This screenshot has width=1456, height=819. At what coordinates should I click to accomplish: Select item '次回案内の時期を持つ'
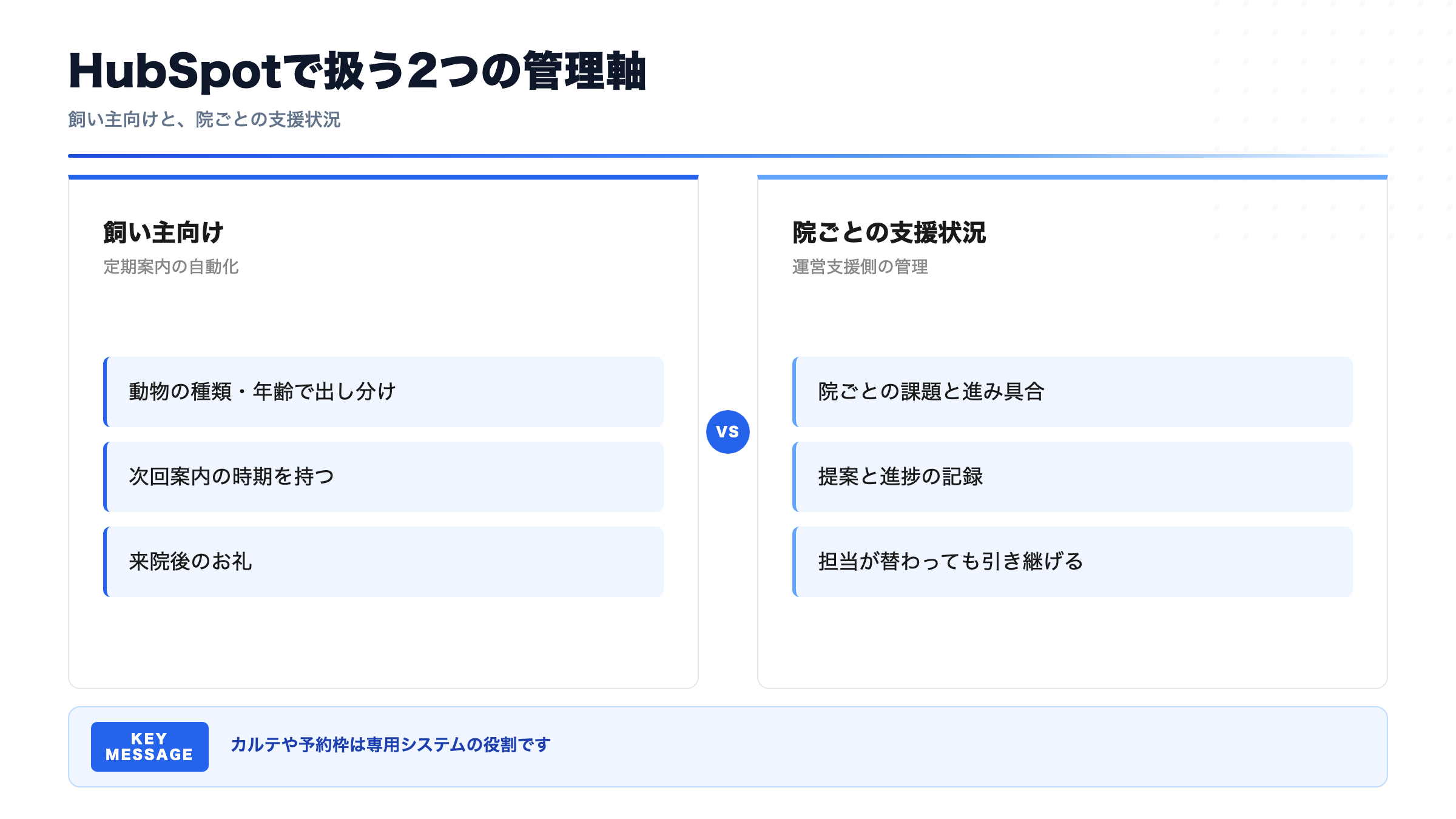click(x=383, y=477)
